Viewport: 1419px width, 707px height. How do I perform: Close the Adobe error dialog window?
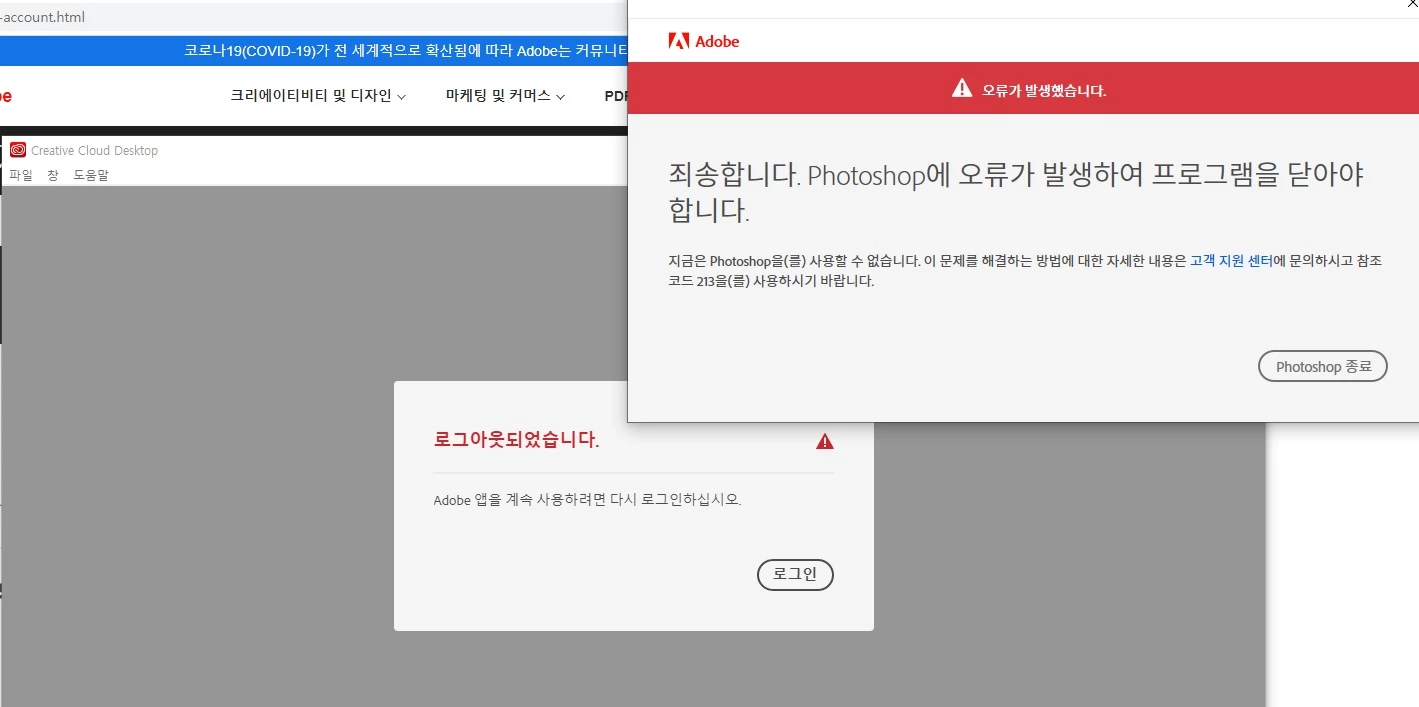[1411, 6]
